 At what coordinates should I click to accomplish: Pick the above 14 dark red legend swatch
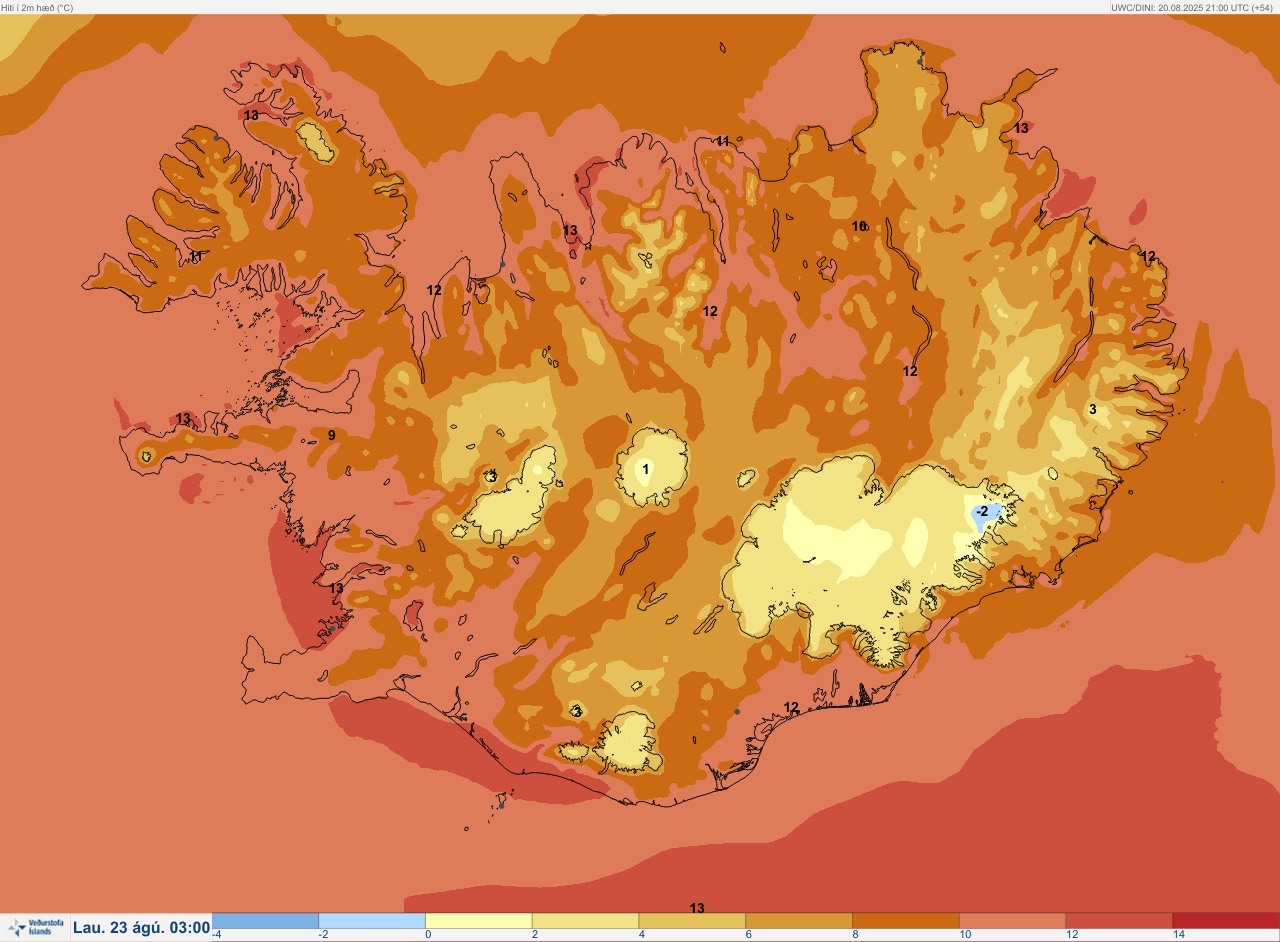click(1226, 921)
